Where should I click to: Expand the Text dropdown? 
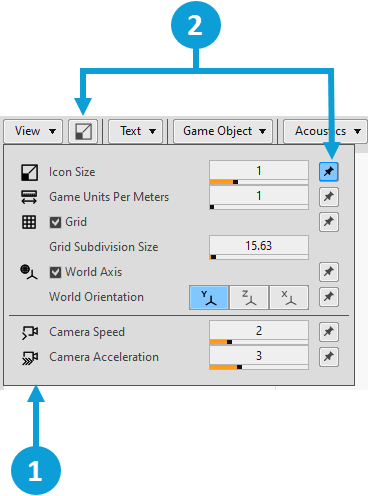coord(135,131)
